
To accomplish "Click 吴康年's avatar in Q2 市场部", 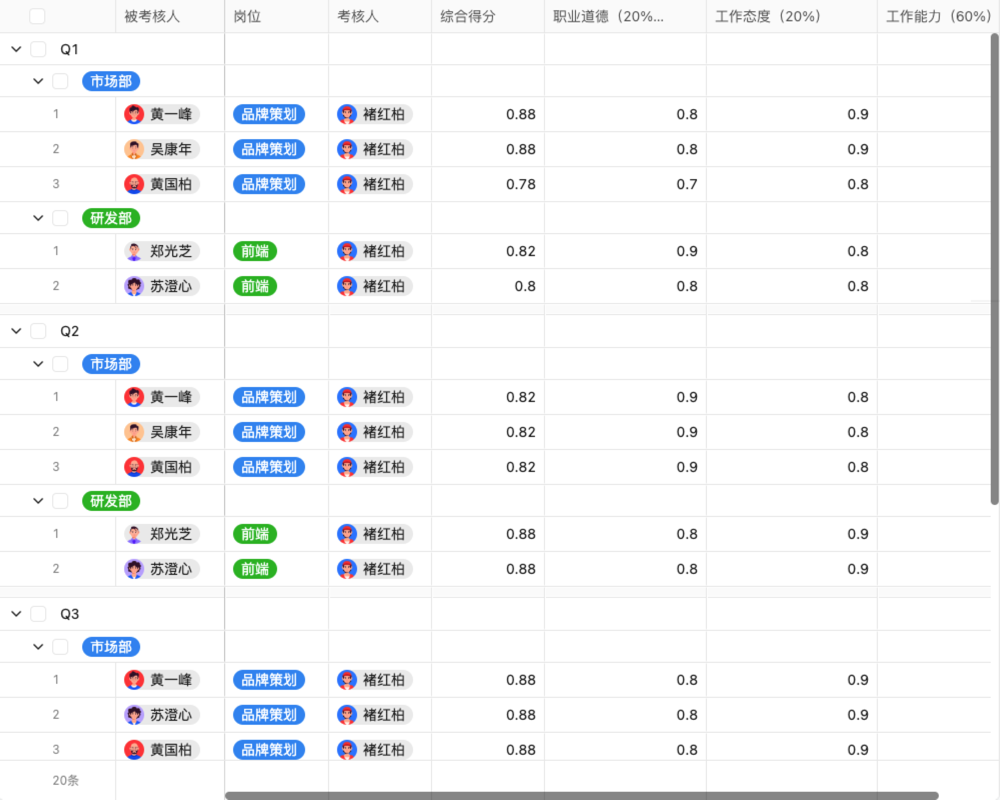I will point(134,432).
